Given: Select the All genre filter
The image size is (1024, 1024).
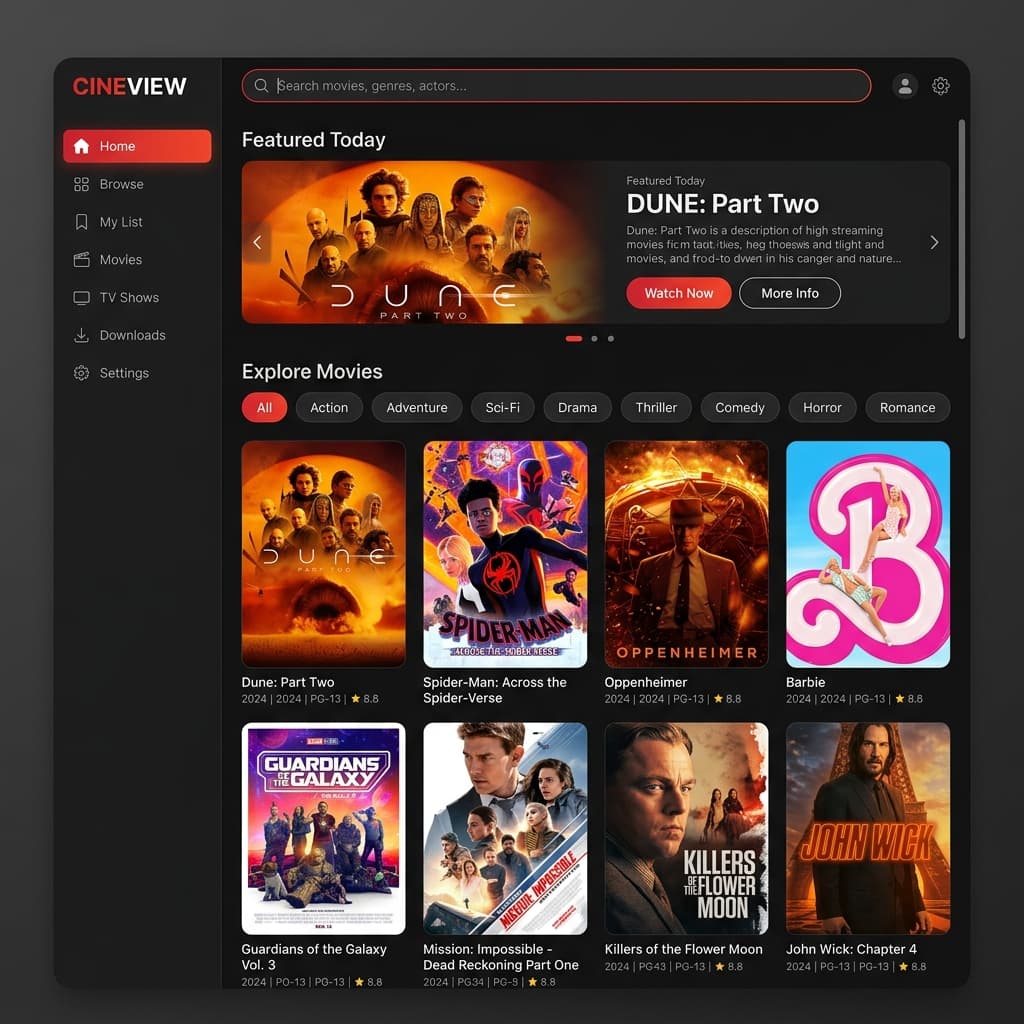Looking at the screenshot, I should point(264,408).
